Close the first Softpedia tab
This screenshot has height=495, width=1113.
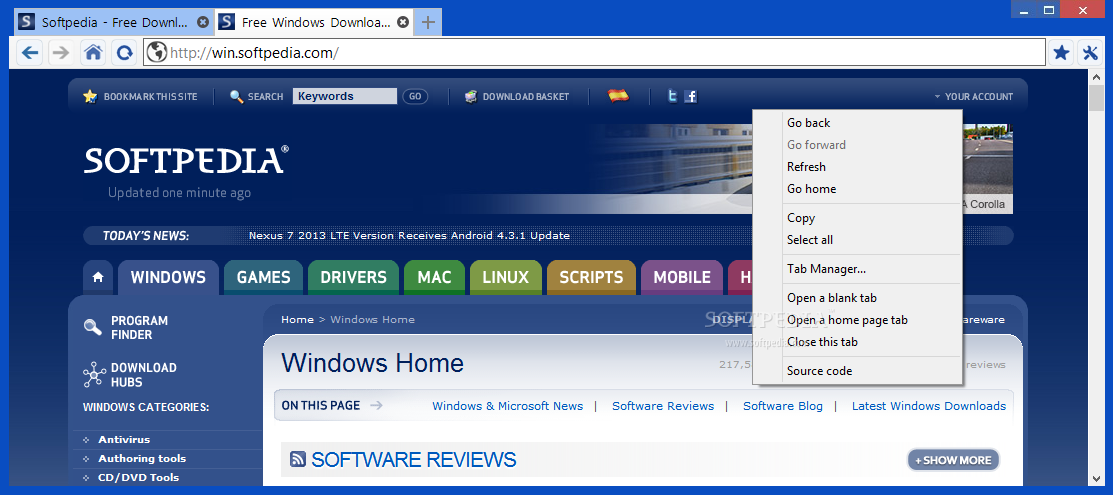[x=202, y=22]
